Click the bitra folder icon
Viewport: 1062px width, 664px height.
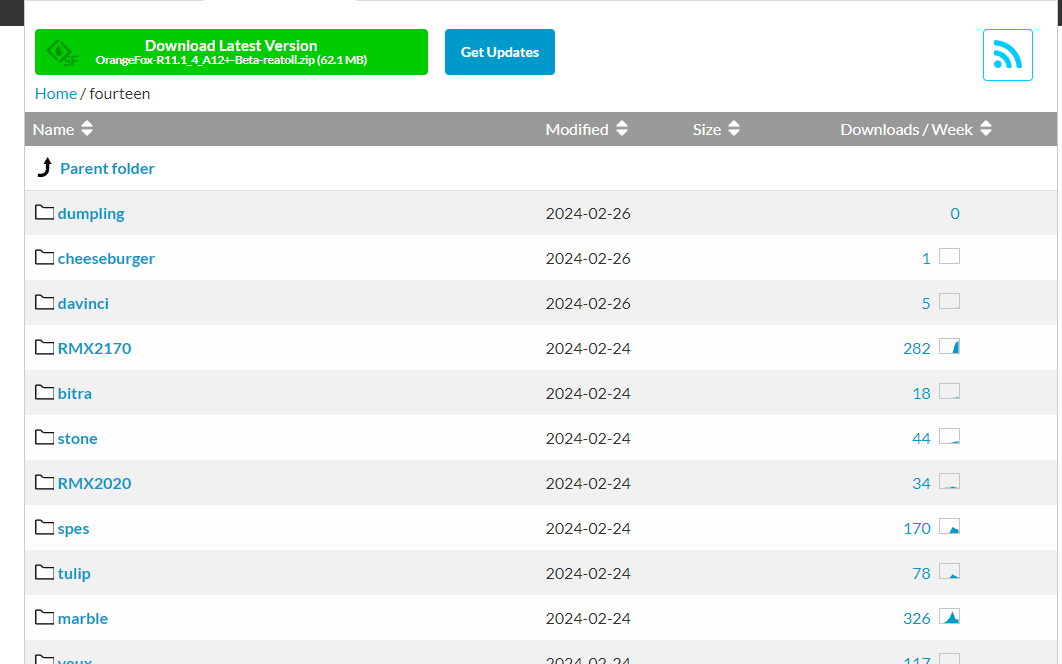45,392
